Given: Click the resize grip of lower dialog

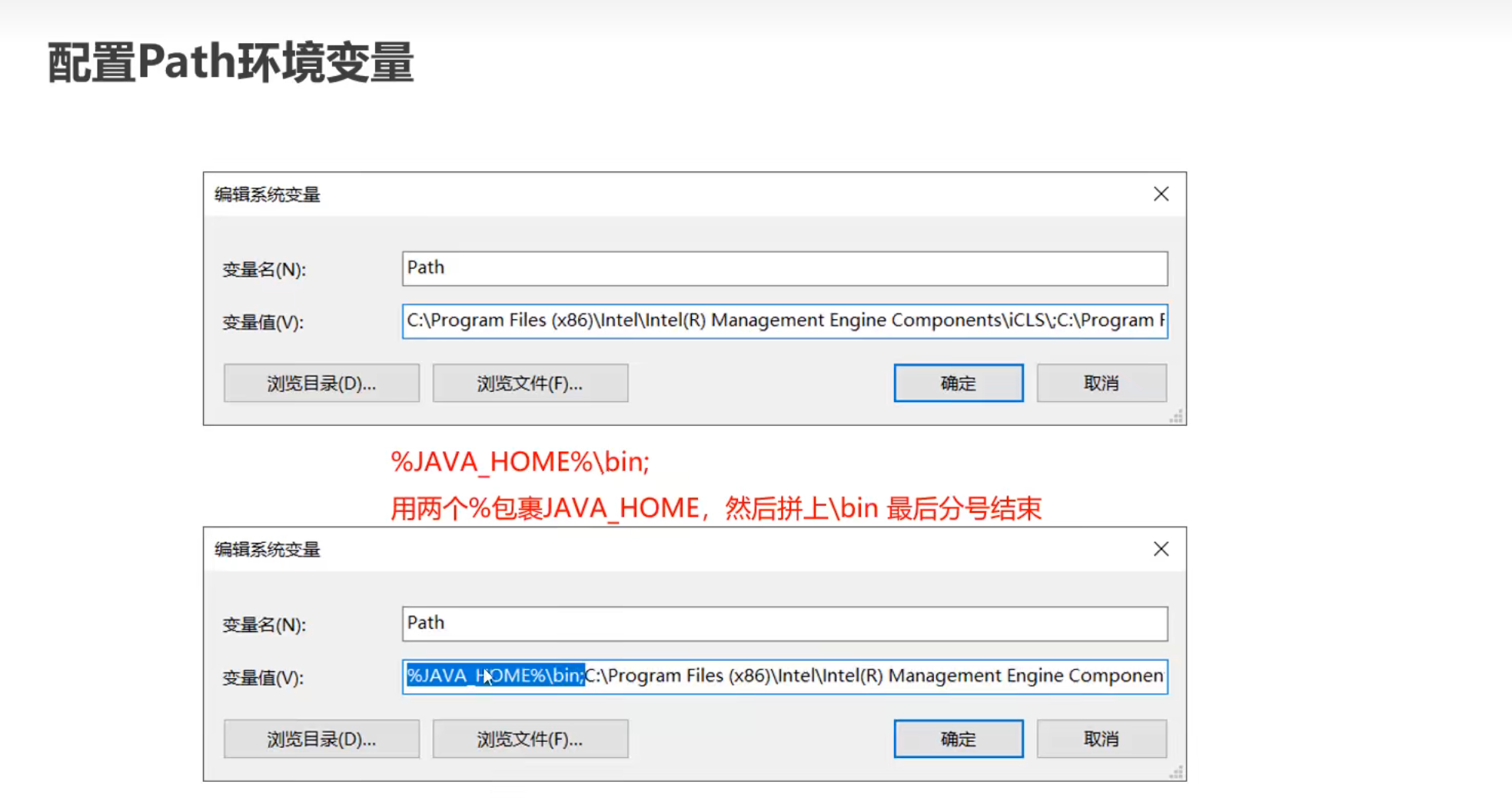Looking at the screenshot, I should click(1176, 772).
